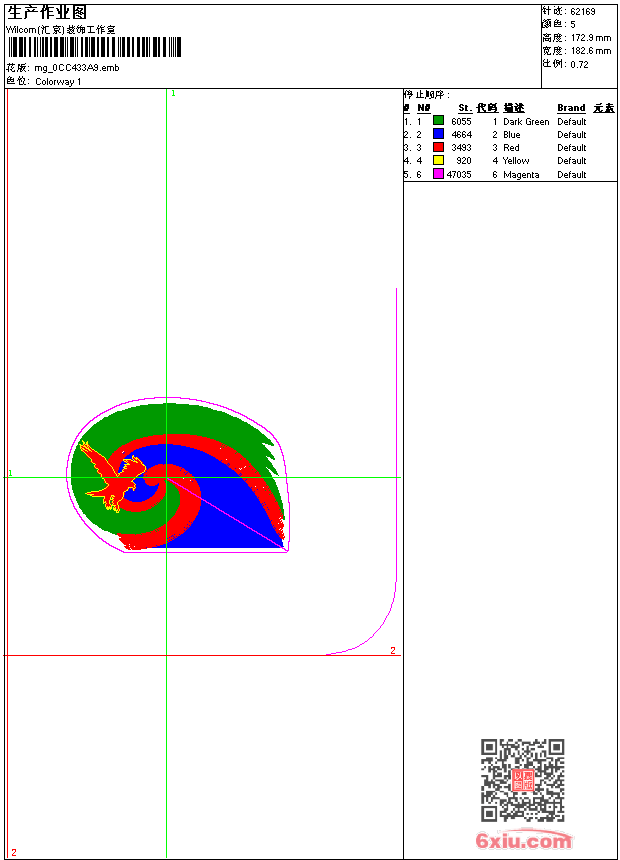620x860 pixels.
Task: Click the stitch total '62169'
Action: click(583, 12)
